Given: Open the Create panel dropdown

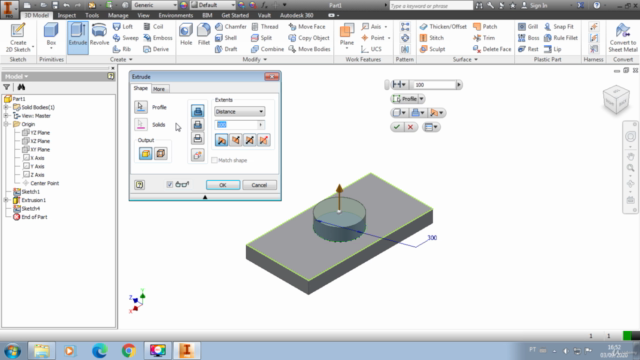Looking at the screenshot, I should coord(121,60).
